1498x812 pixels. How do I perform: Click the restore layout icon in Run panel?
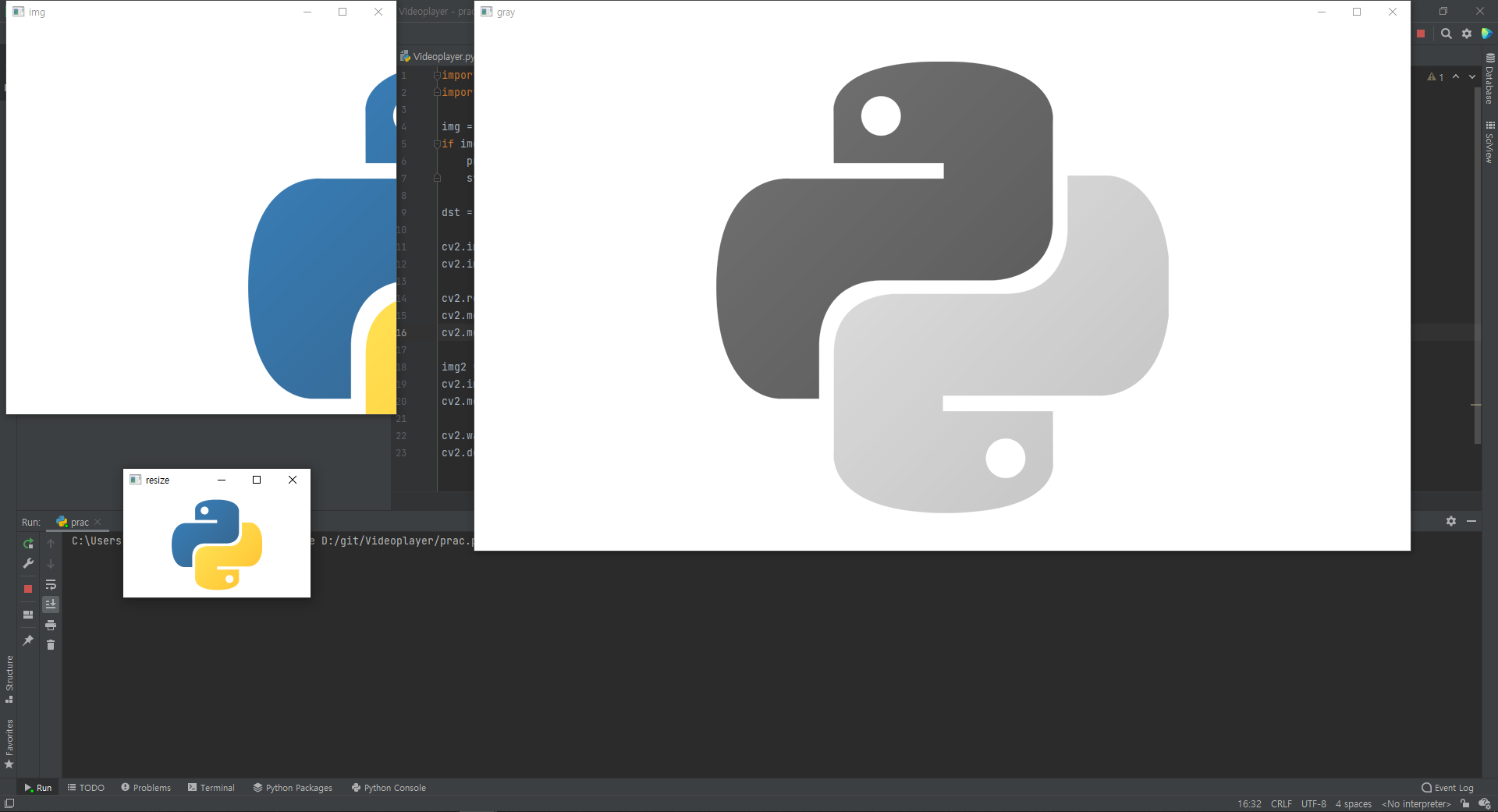pyautogui.click(x=28, y=615)
